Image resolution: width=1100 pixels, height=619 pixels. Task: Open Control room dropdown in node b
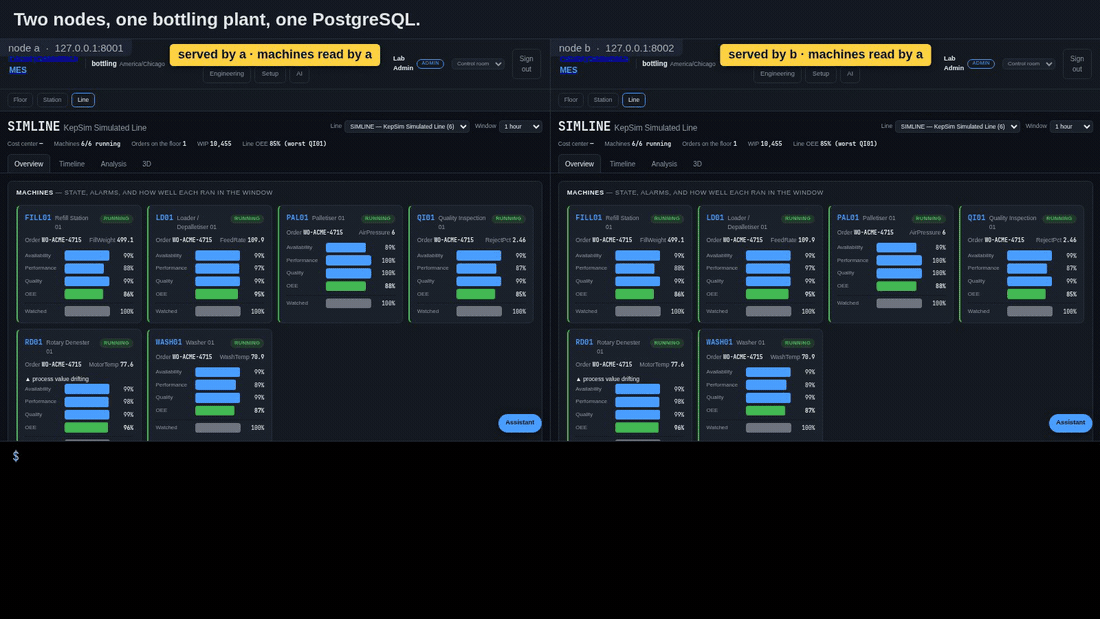[x=1028, y=64]
